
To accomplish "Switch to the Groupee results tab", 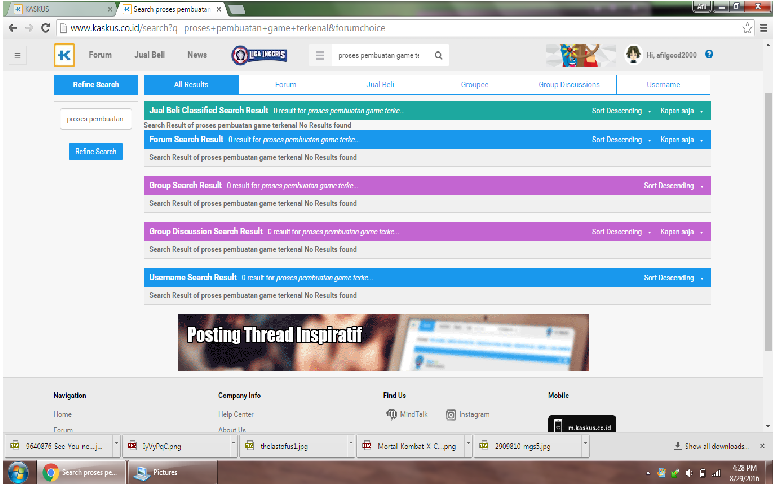I will coord(474,85).
